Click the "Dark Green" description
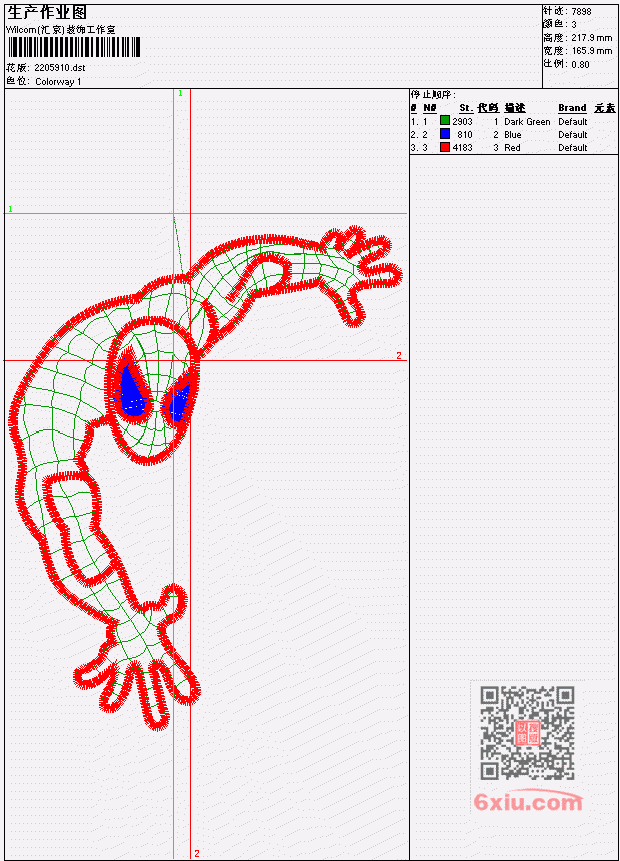The height and width of the screenshot is (861, 620). [527, 121]
